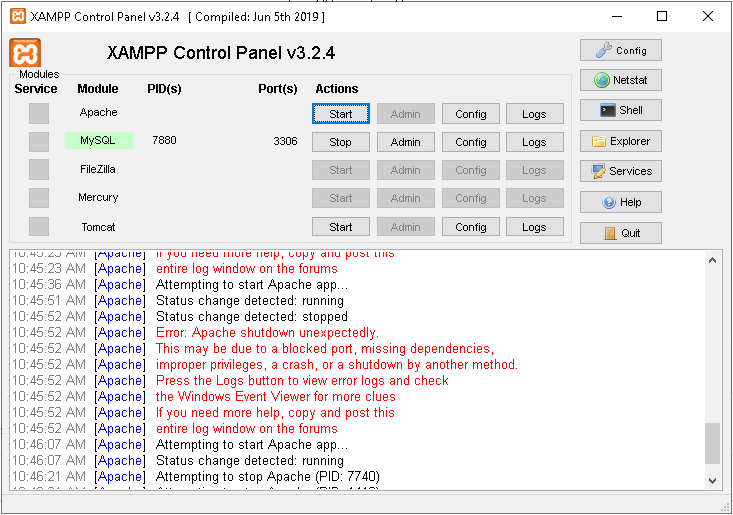View the Tomcat Logs
The image size is (733, 515).
click(x=535, y=227)
